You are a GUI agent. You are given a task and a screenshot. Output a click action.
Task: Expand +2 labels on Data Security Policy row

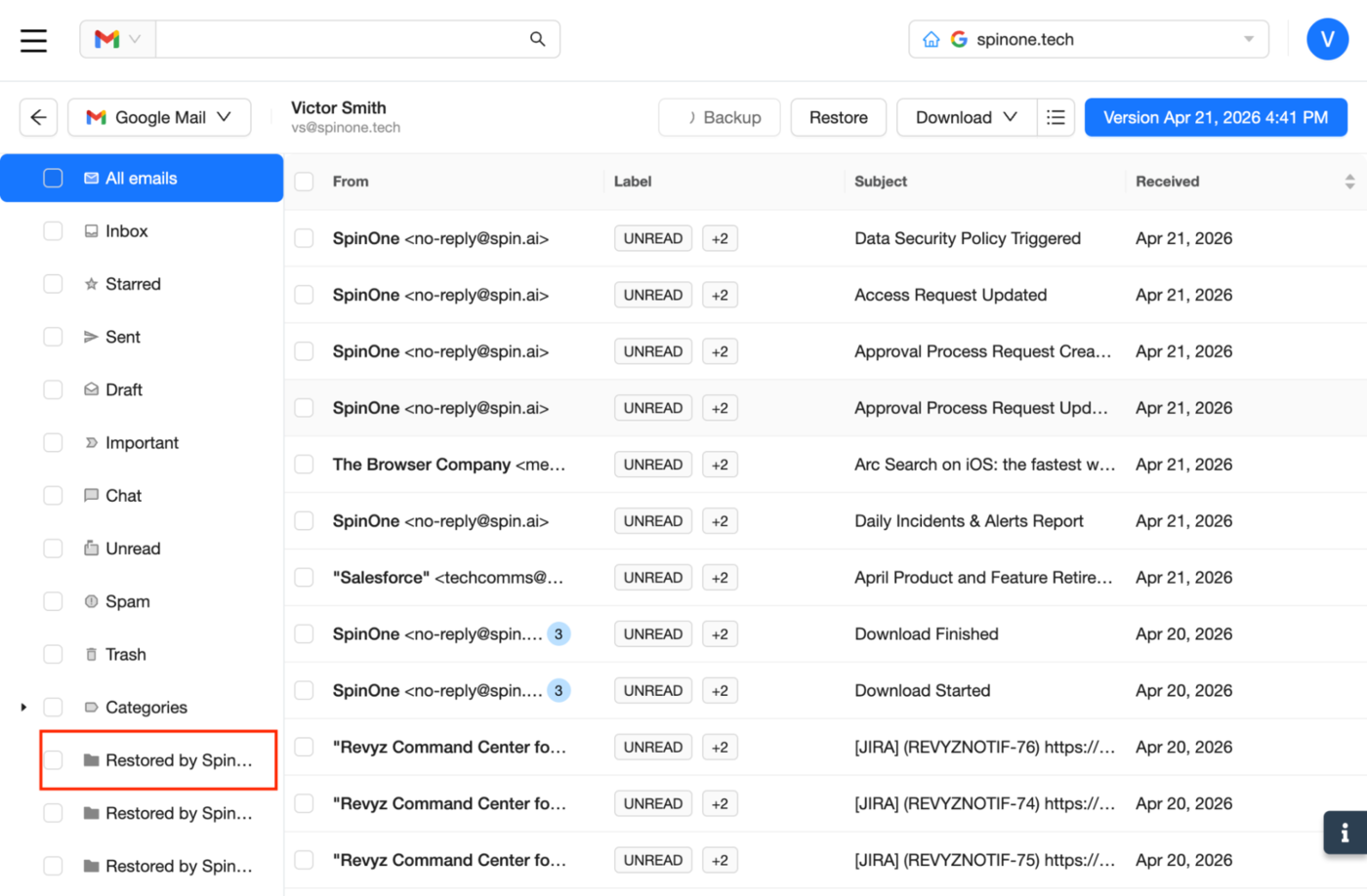coord(720,238)
